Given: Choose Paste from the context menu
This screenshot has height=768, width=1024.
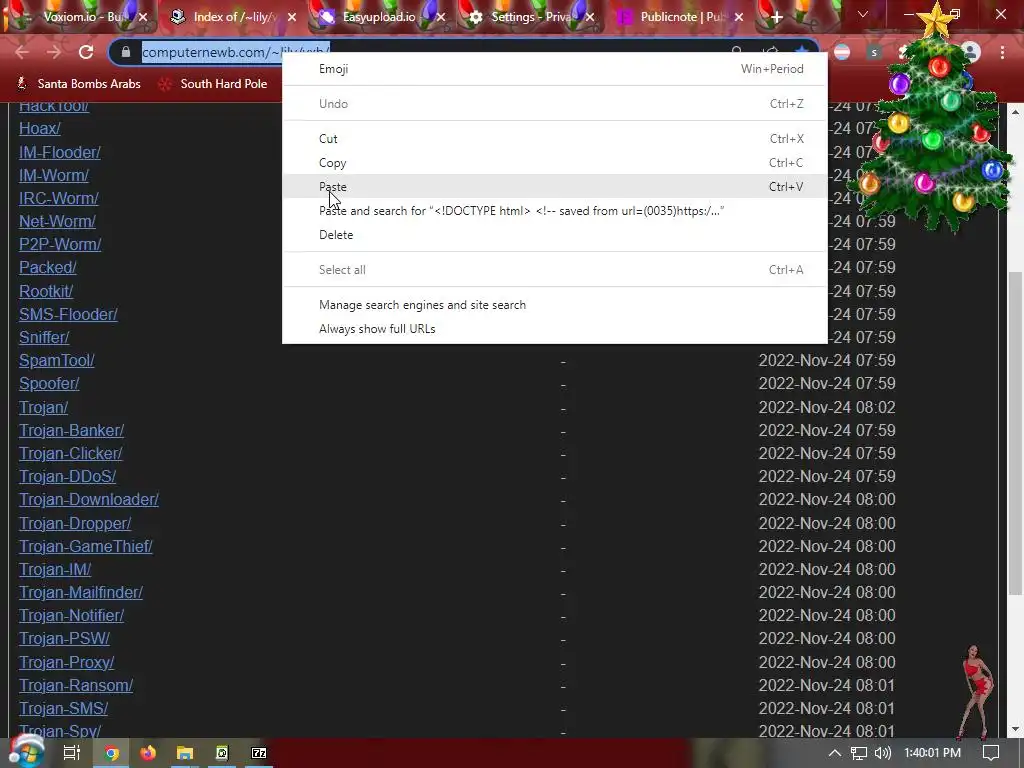Looking at the screenshot, I should point(554,187).
